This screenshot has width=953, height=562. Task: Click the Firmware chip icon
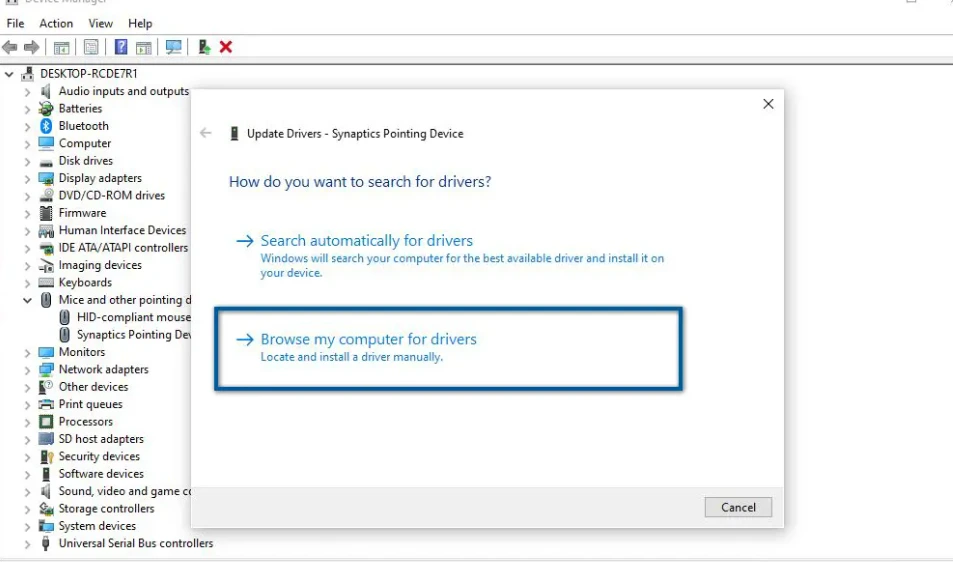coord(46,213)
